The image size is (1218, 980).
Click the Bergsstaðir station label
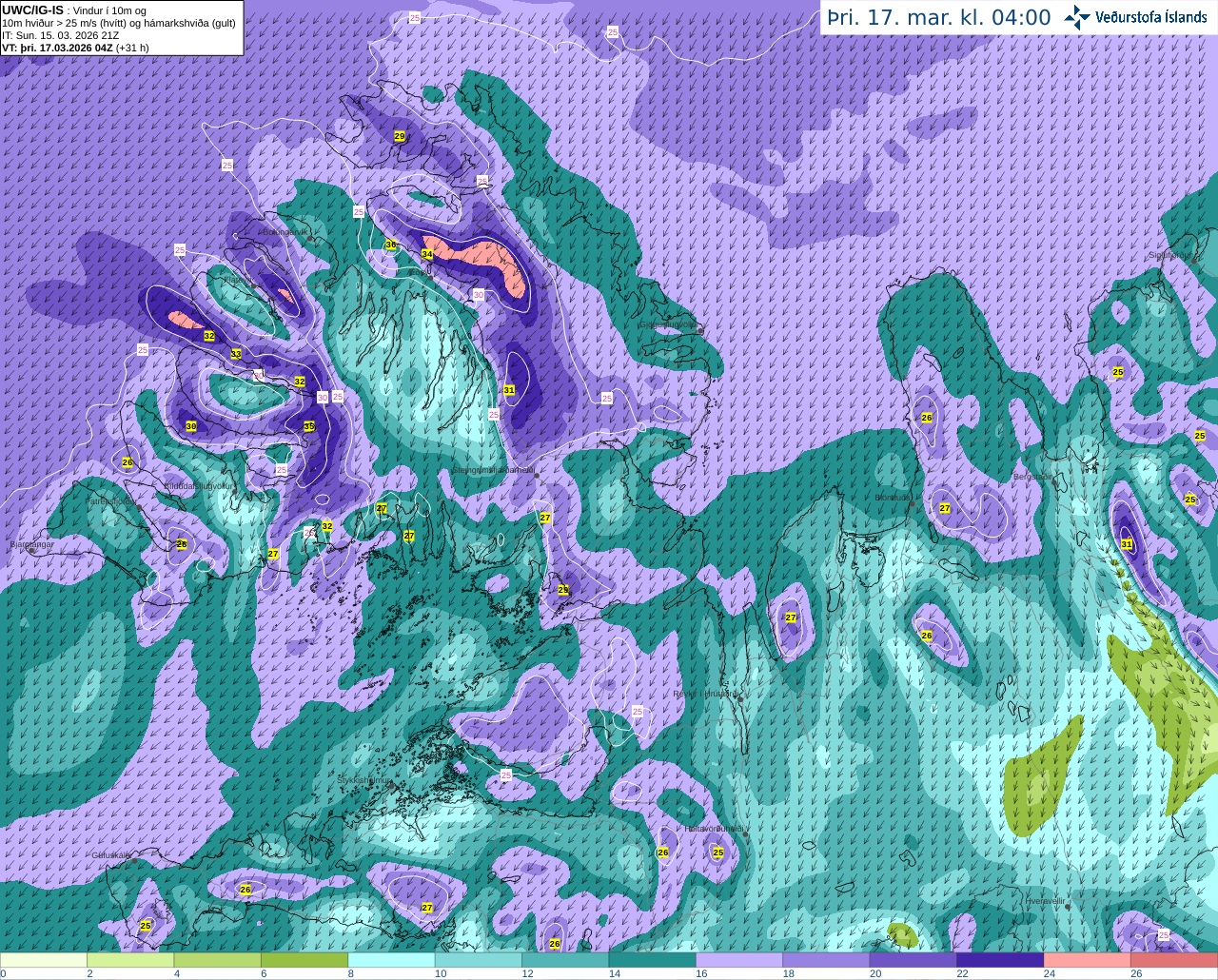(x=1034, y=477)
